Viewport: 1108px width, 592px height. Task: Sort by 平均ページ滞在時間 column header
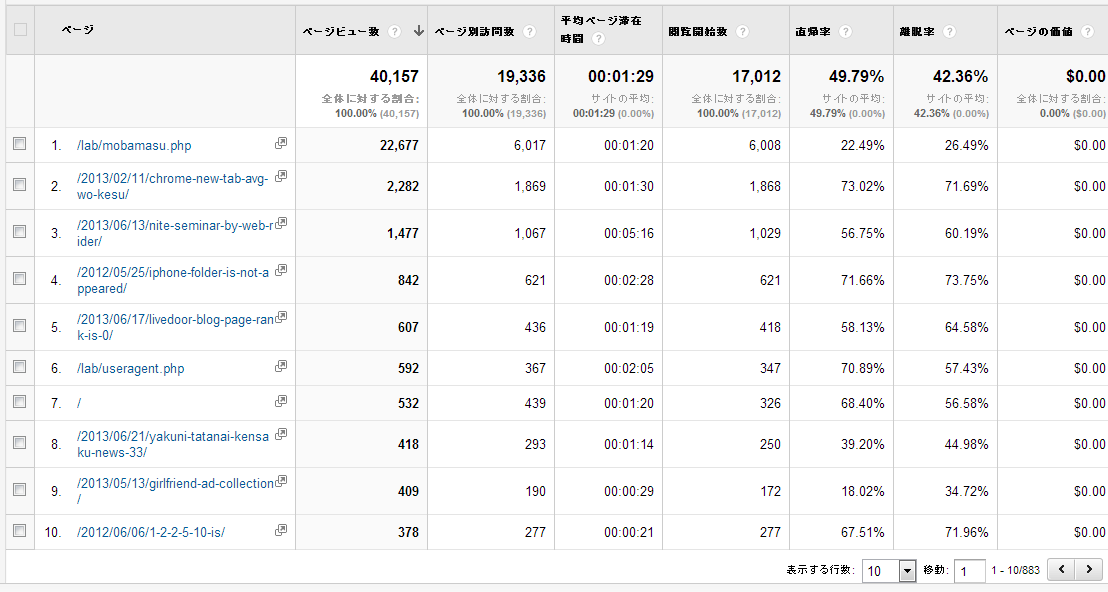point(601,21)
